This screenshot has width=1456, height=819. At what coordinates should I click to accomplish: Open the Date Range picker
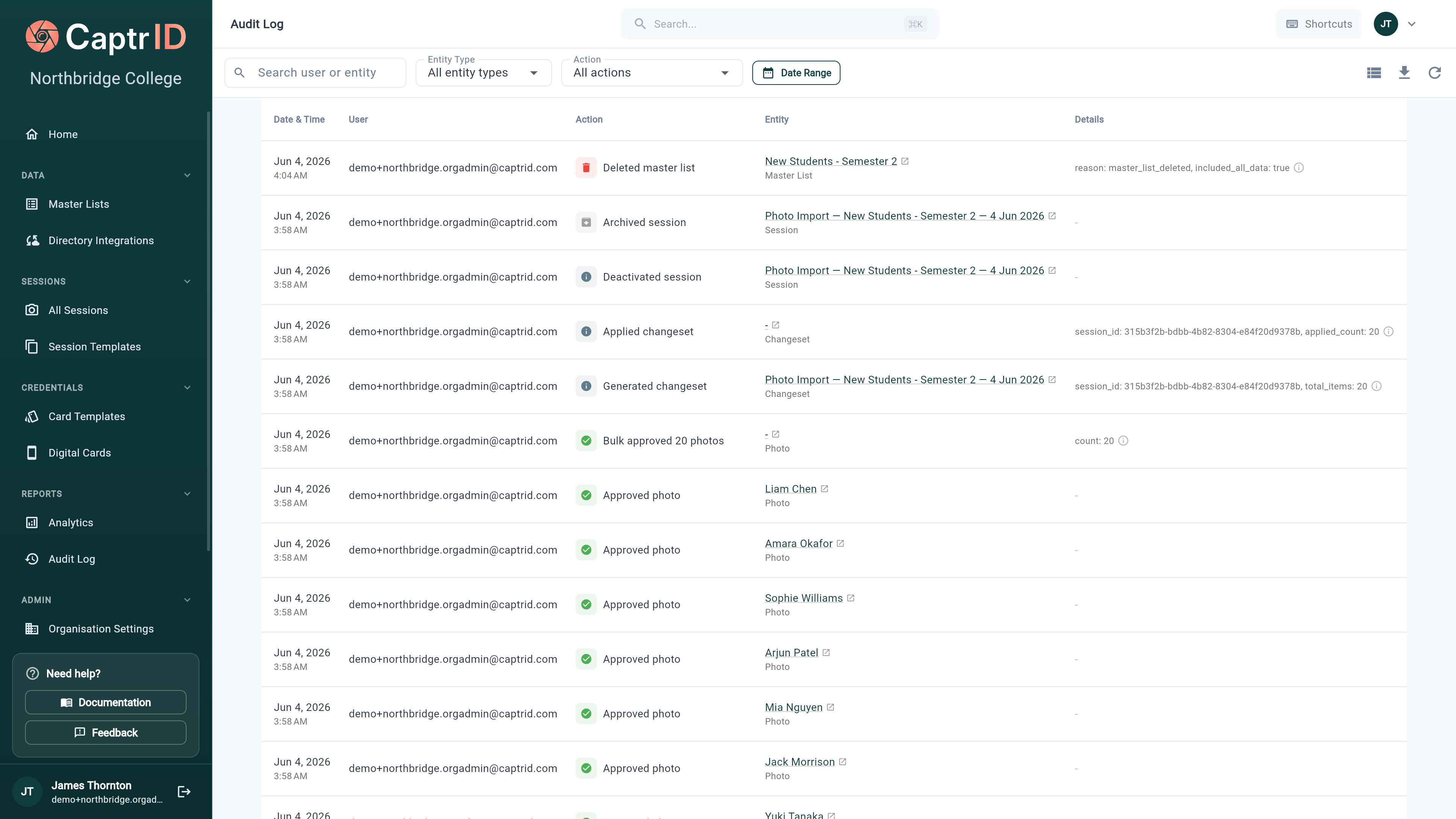(796, 72)
